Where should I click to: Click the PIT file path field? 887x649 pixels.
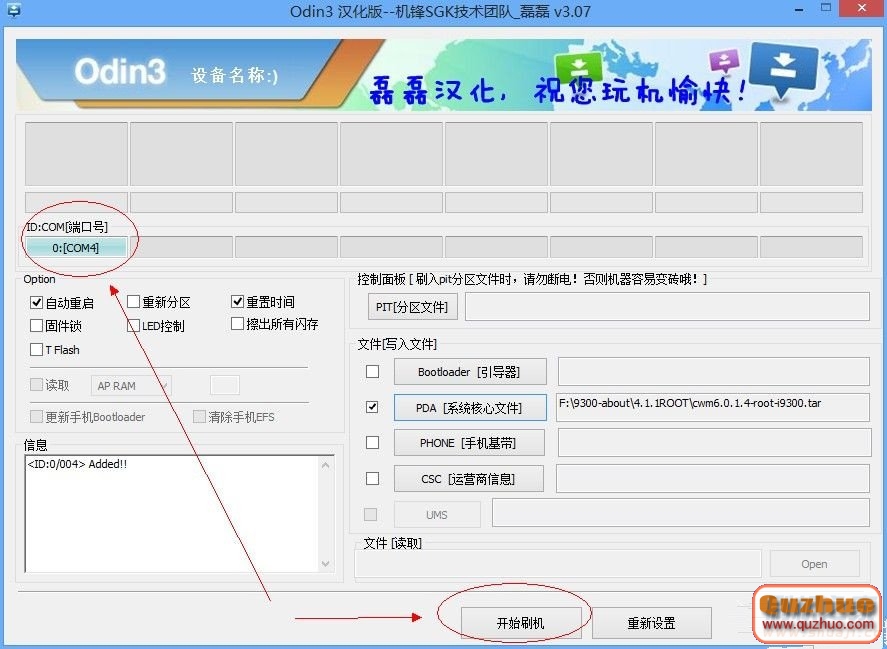pos(668,307)
